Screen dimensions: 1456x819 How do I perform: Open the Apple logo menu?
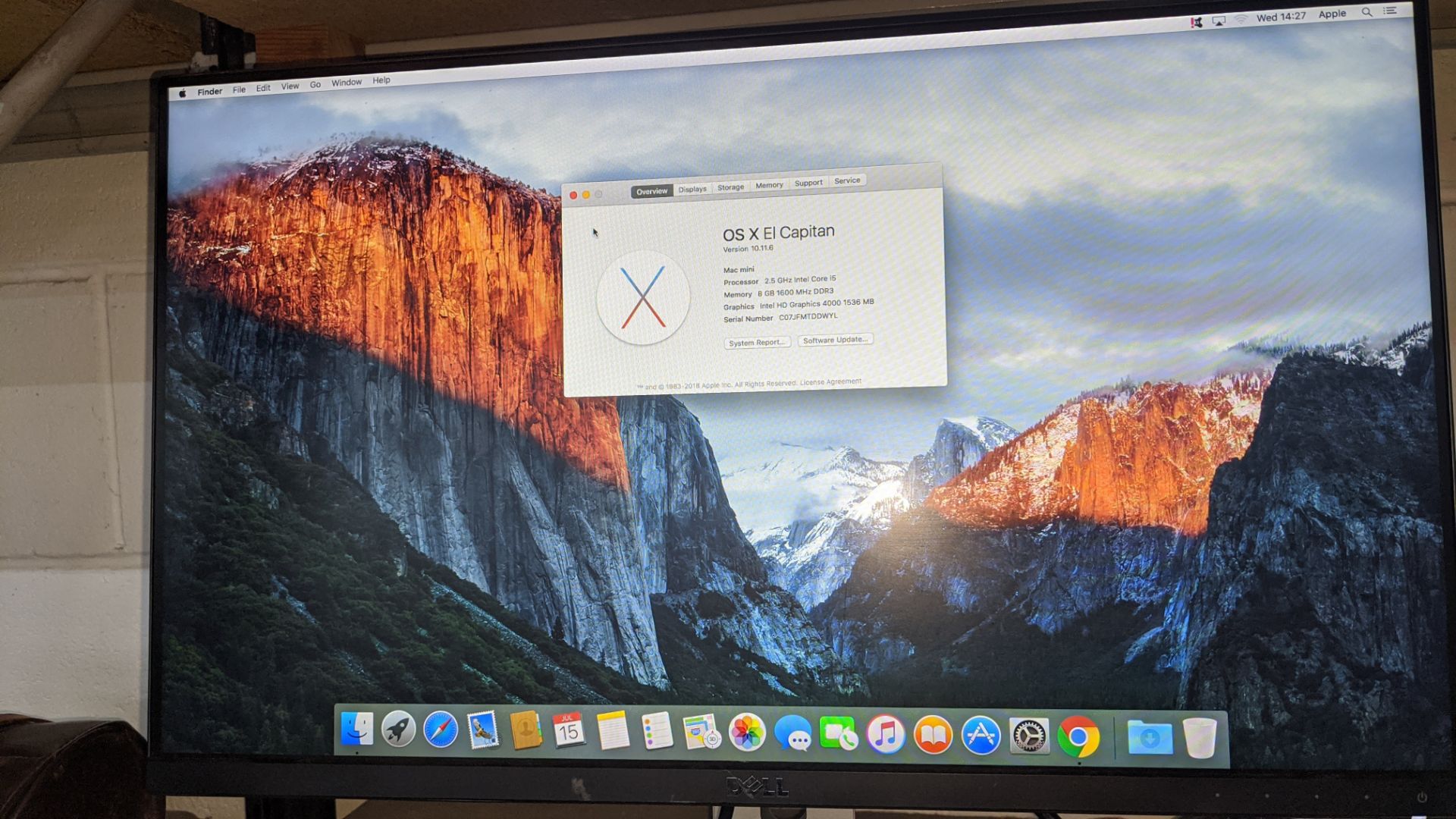(183, 93)
